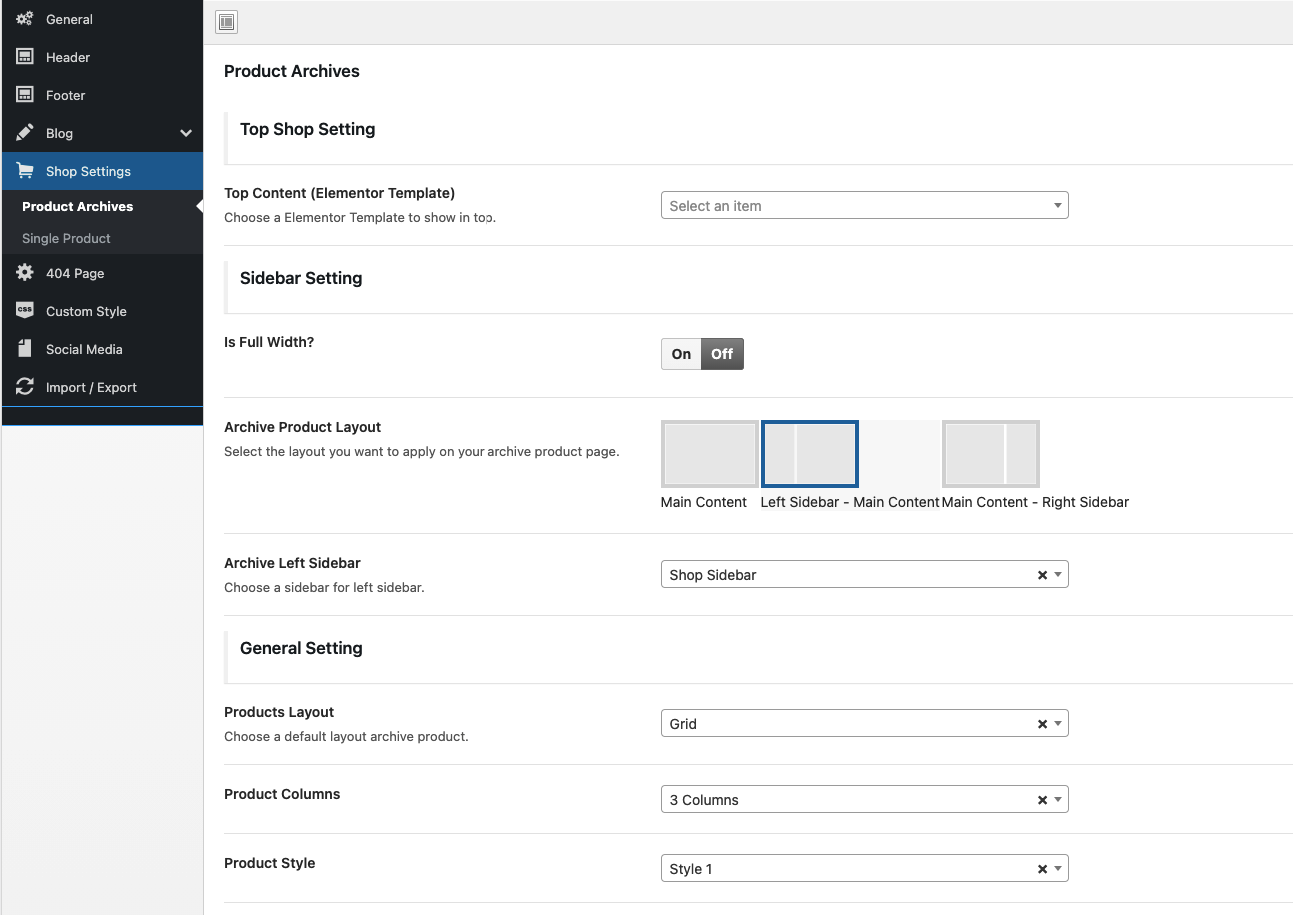Click the expand-all sections icon at top
This screenshot has width=1293, height=915.
pos(227,22)
